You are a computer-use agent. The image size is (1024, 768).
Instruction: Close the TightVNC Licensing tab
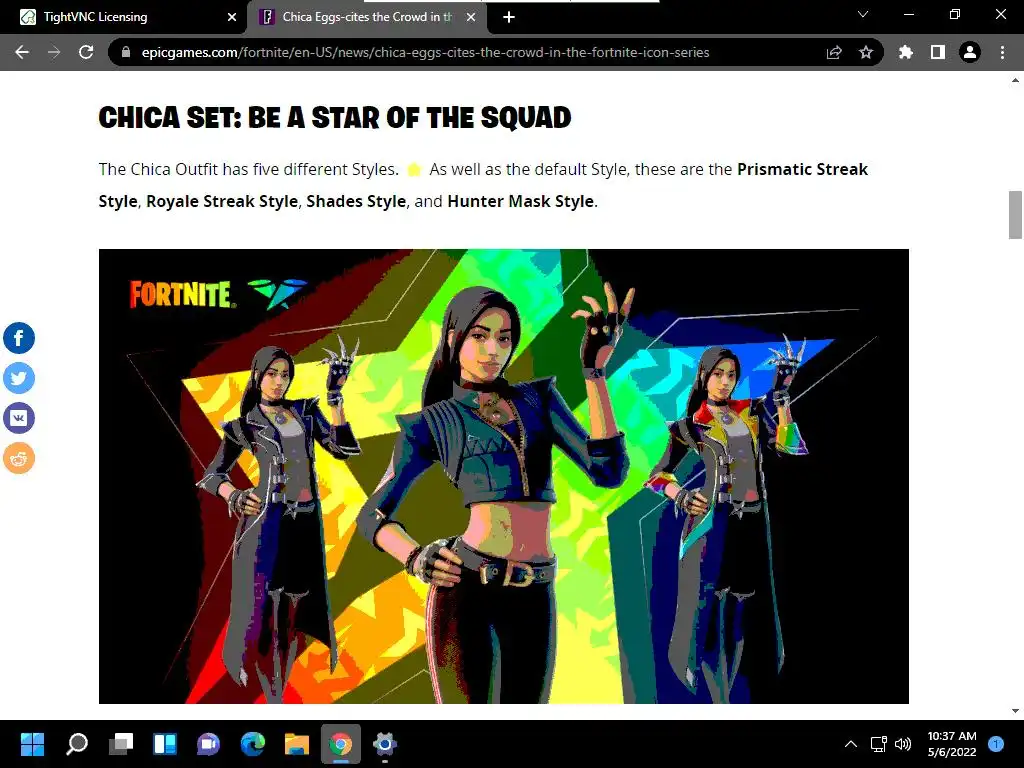tap(232, 17)
